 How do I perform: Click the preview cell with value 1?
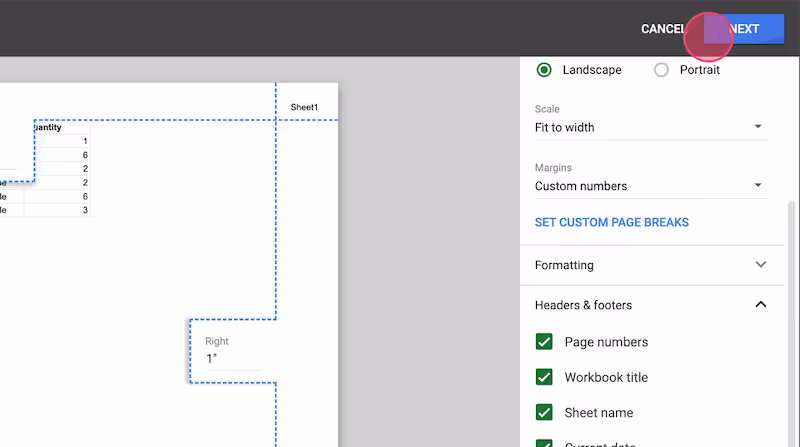pos(62,141)
